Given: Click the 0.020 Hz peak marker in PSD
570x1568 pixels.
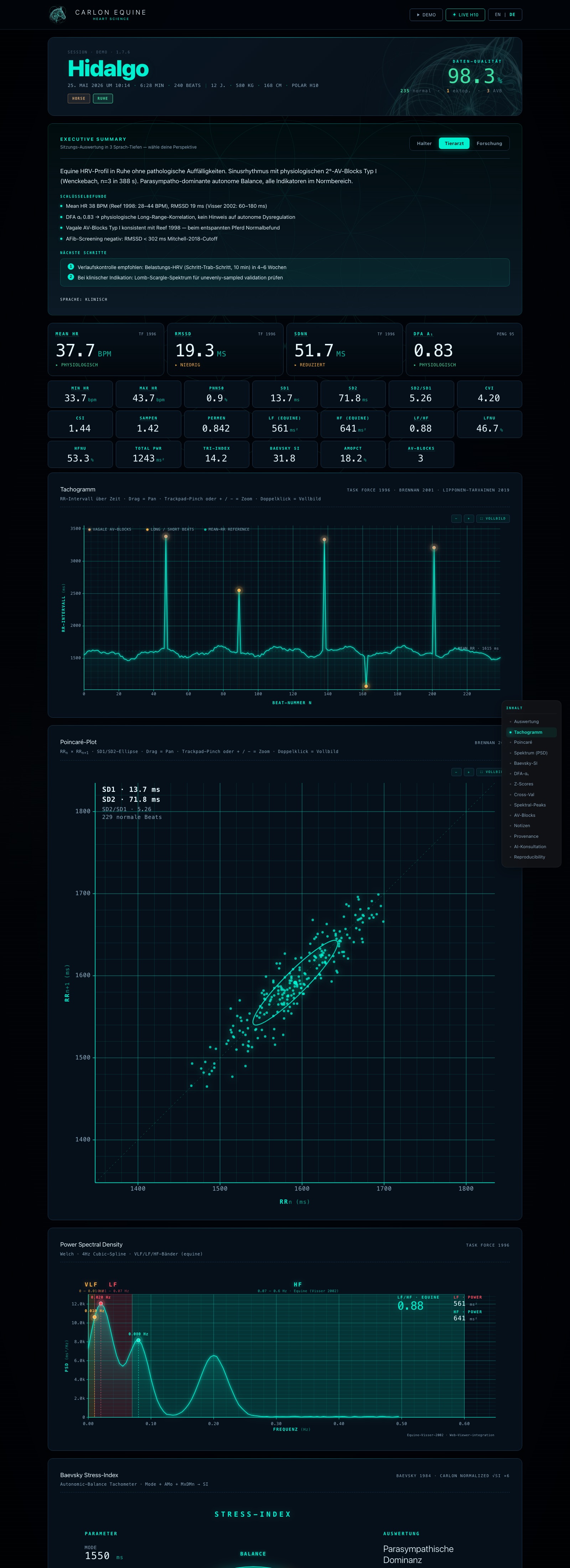Looking at the screenshot, I should click(x=101, y=1303).
